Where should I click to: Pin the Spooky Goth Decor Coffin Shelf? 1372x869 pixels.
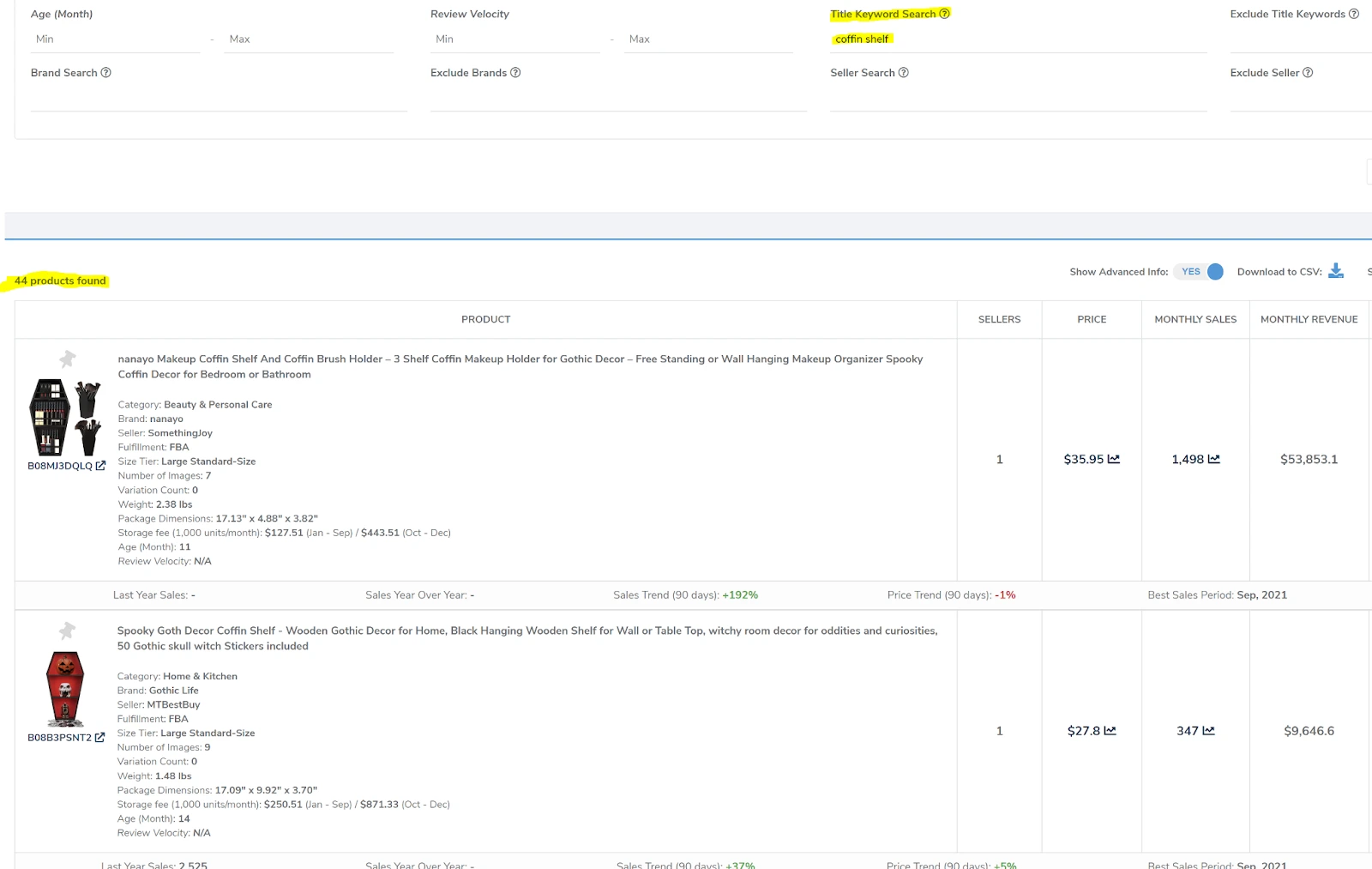(67, 631)
